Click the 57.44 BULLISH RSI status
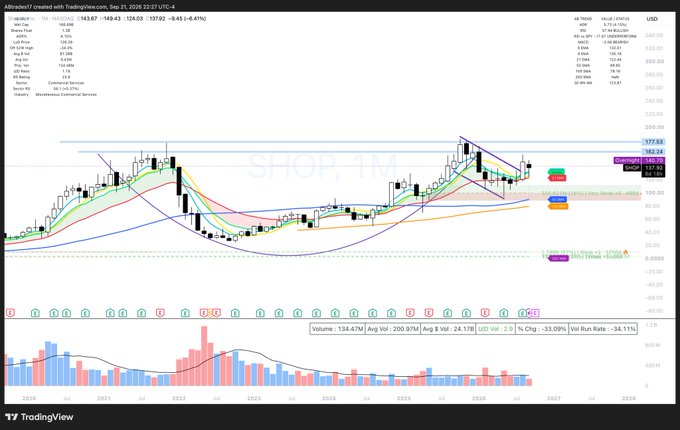680x430 pixels. pos(615,30)
